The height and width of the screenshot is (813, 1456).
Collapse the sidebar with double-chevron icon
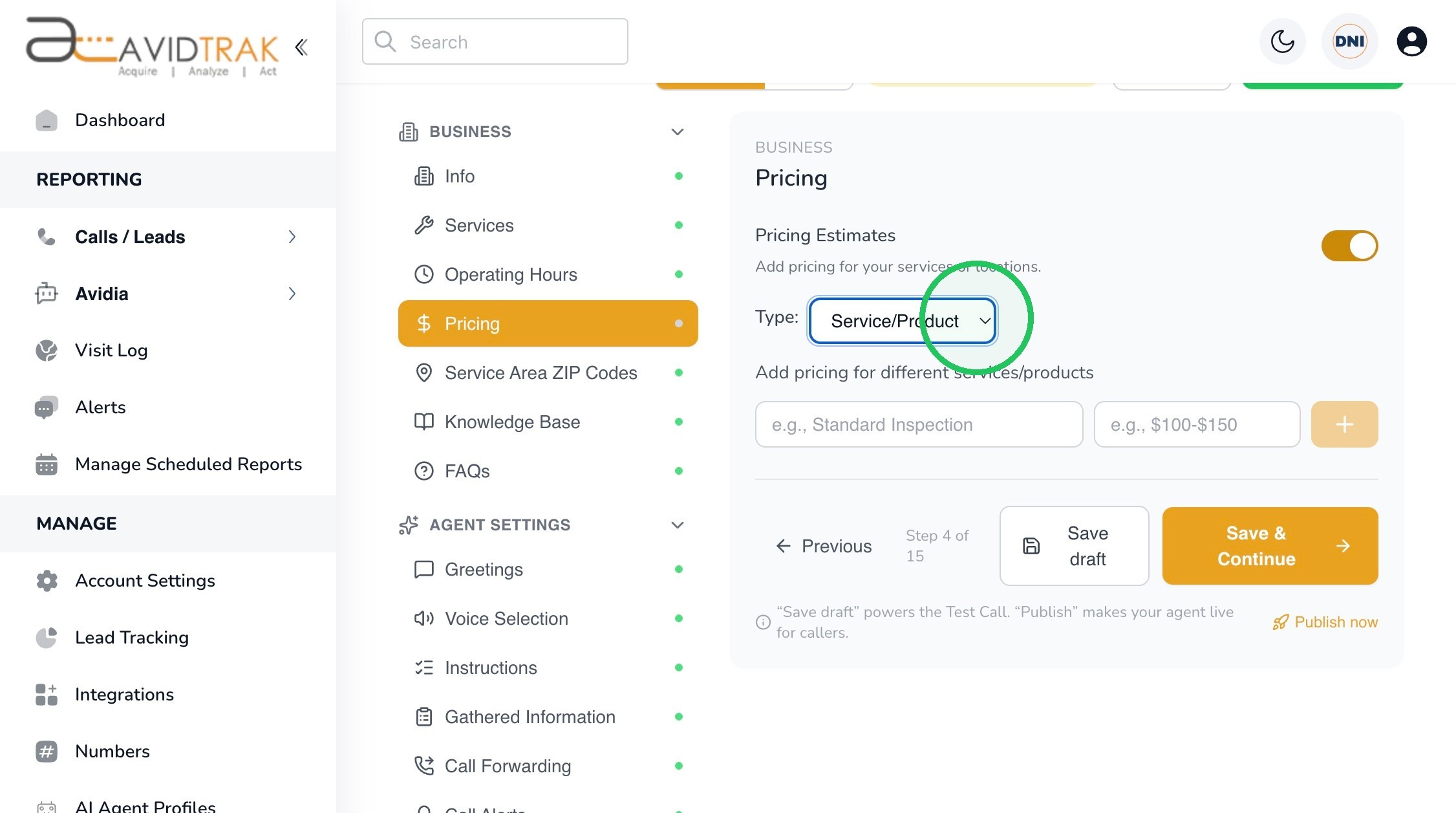[301, 47]
